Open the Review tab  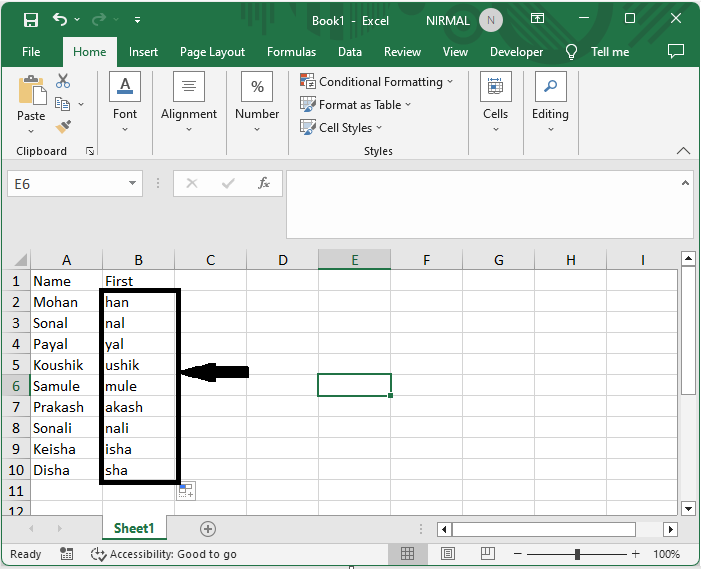point(402,52)
